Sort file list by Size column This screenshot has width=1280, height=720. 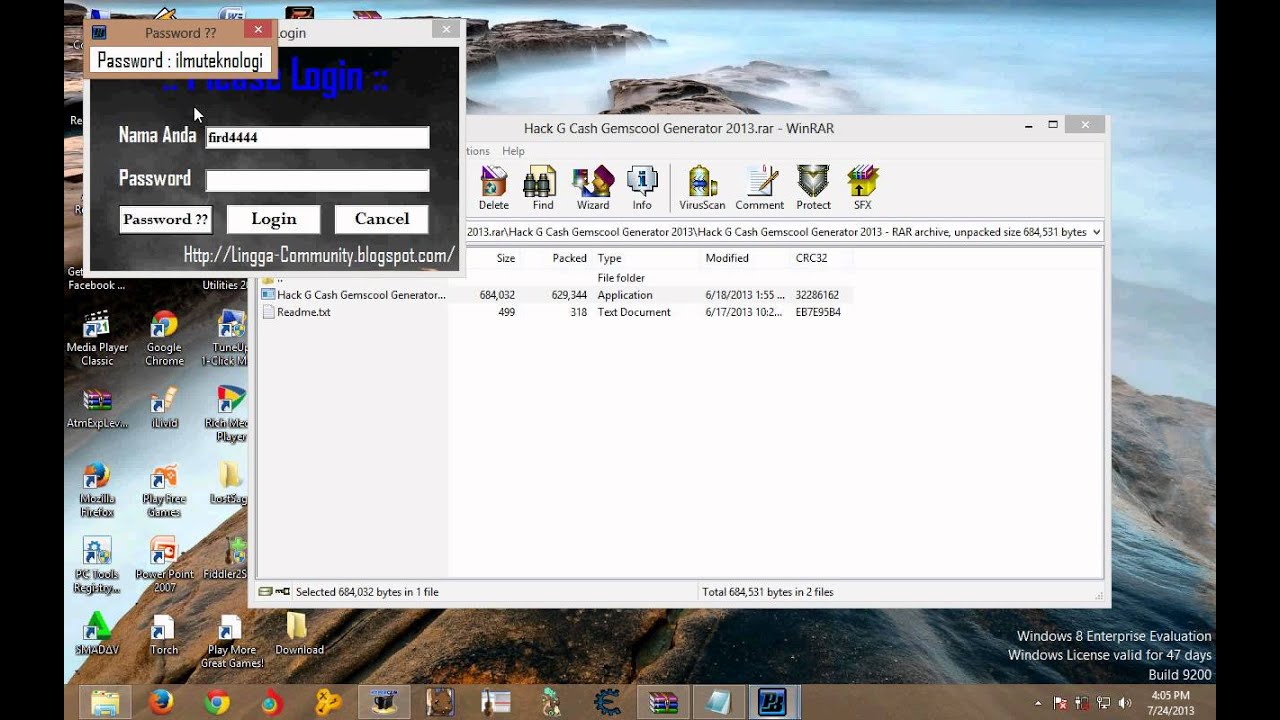(x=506, y=258)
